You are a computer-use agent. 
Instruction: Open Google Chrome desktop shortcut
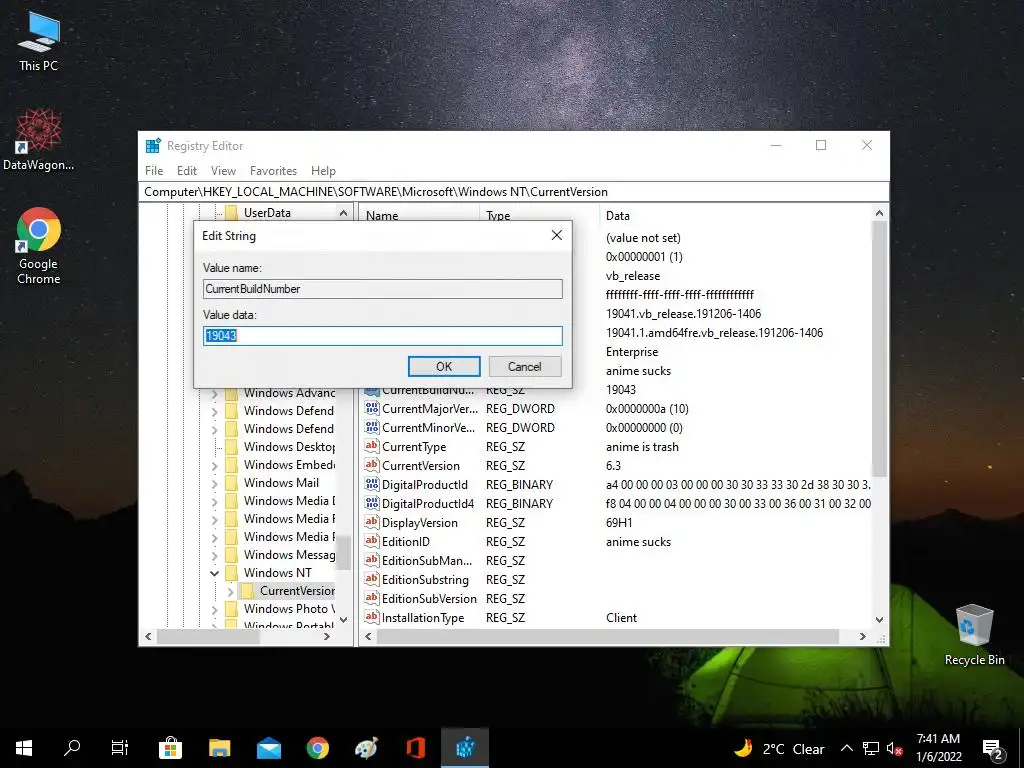(39, 246)
